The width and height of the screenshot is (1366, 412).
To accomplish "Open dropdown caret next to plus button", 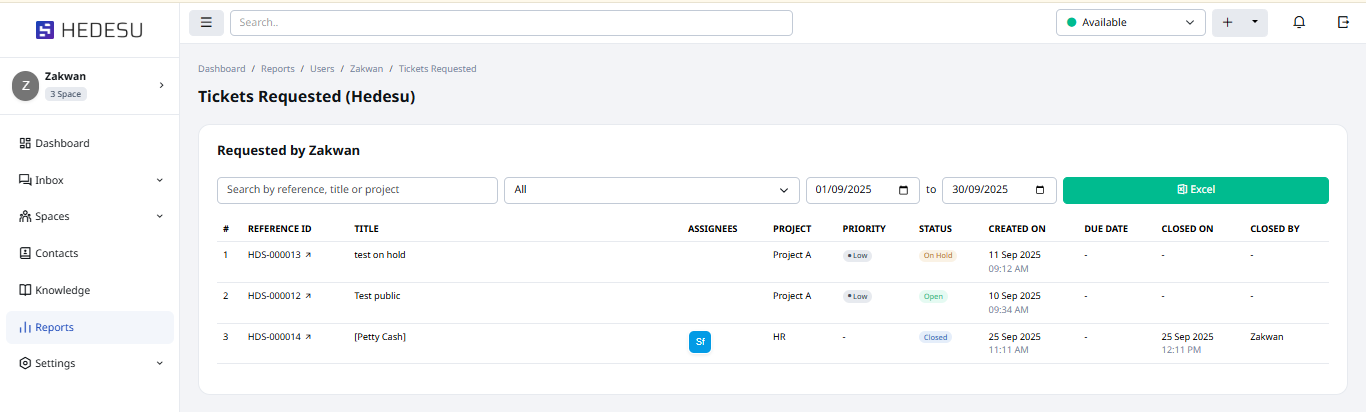I will pyautogui.click(x=1255, y=22).
